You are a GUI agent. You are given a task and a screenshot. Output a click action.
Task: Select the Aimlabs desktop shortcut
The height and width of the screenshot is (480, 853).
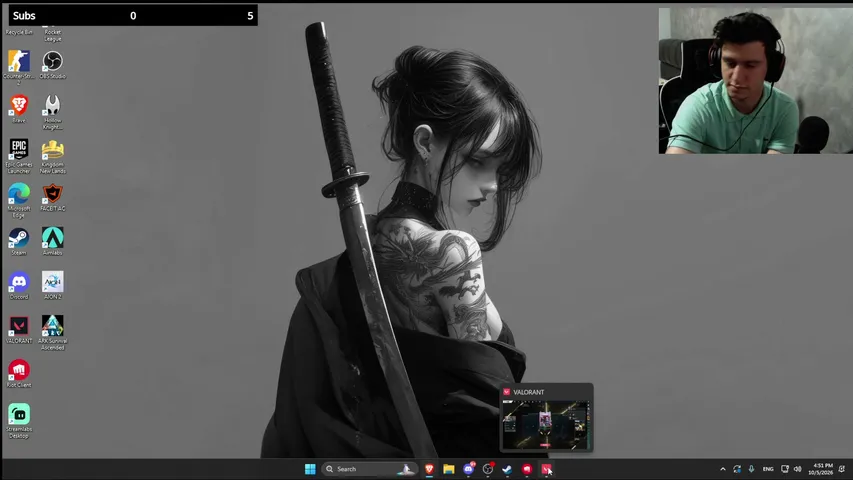click(x=53, y=241)
